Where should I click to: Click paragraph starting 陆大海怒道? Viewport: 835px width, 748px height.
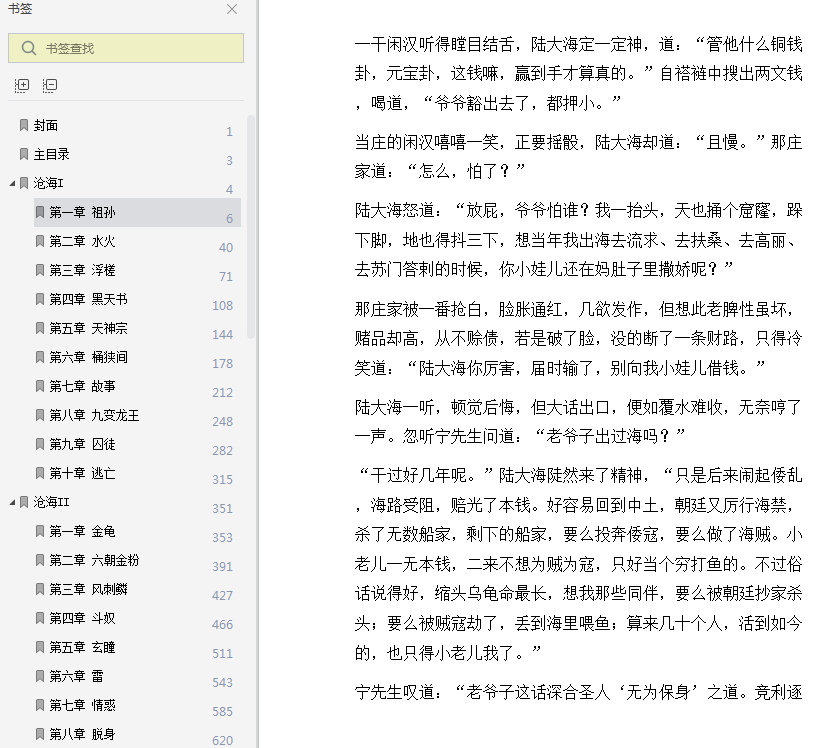pyautogui.click(x=578, y=240)
